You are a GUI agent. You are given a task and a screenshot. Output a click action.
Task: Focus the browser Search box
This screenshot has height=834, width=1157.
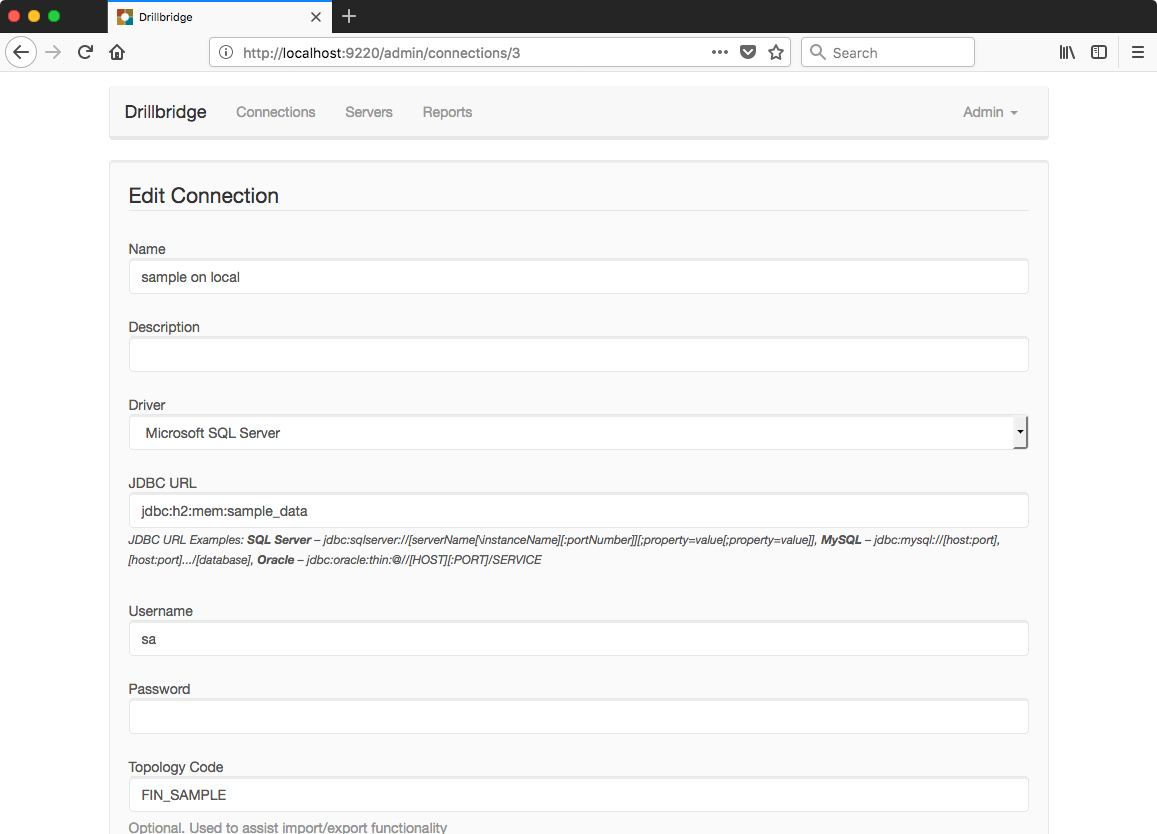tap(888, 52)
